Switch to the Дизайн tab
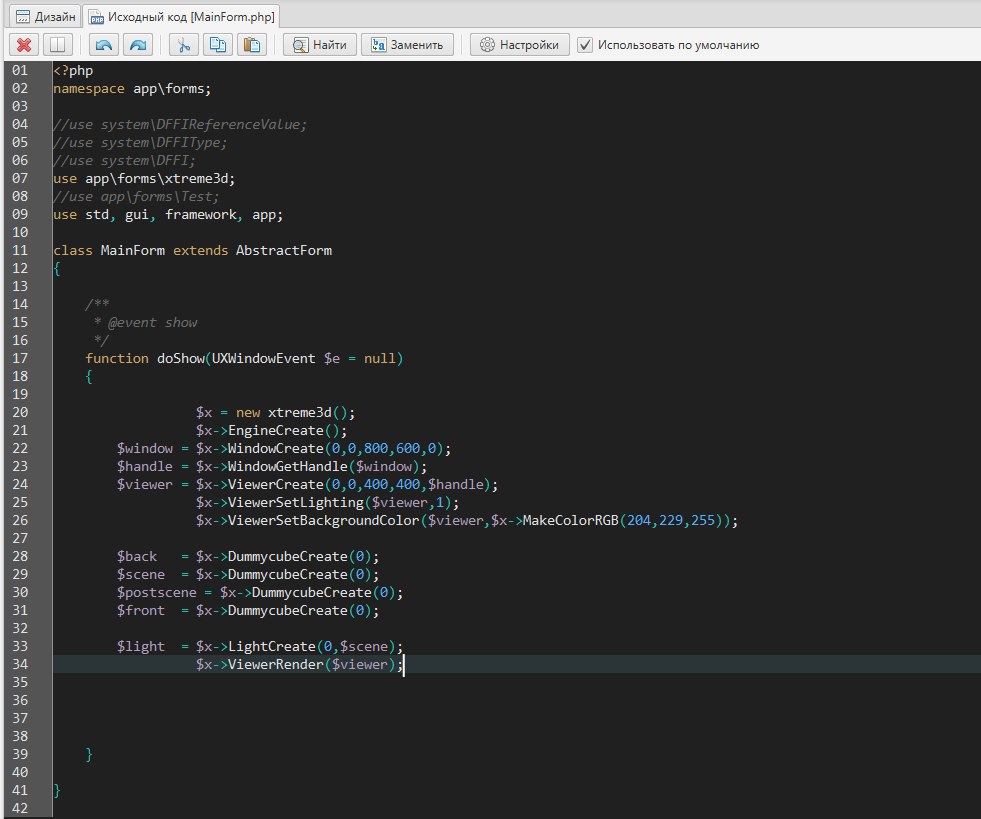The image size is (981, 819). (44, 17)
